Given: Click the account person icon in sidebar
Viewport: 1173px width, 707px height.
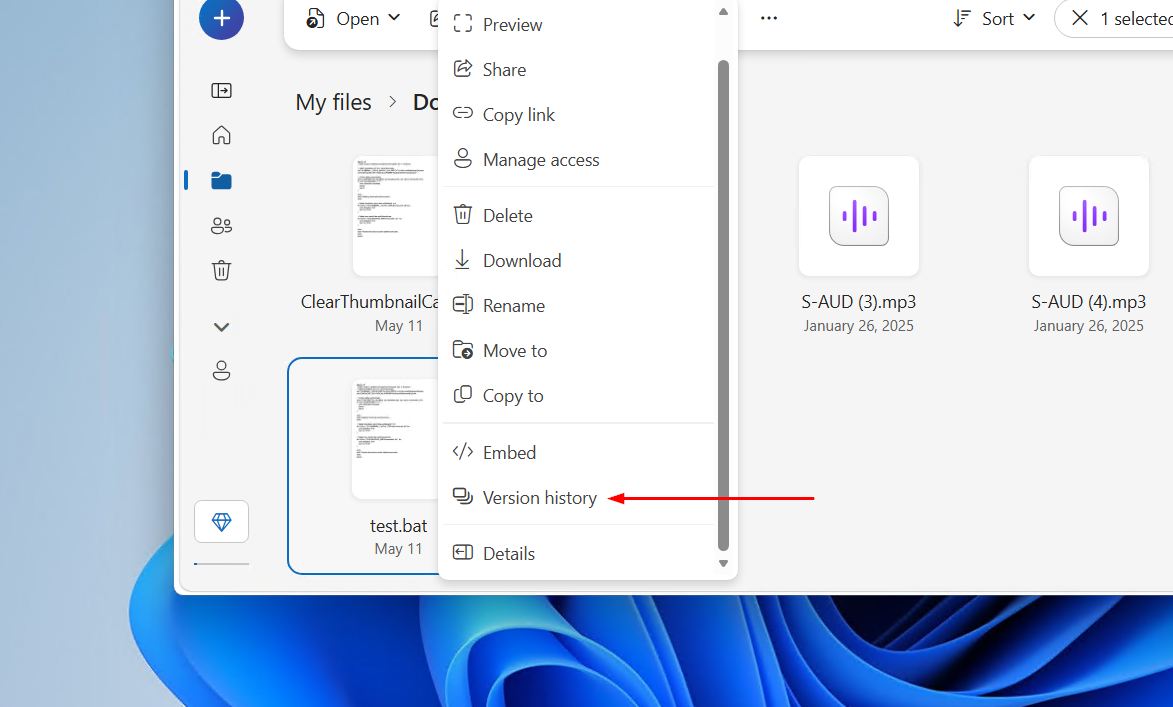Looking at the screenshot, I should click(x=221, y=370).
